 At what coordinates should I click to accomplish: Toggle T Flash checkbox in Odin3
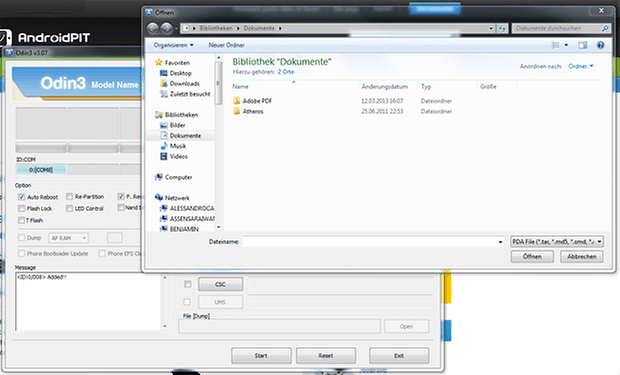[22, 220]
